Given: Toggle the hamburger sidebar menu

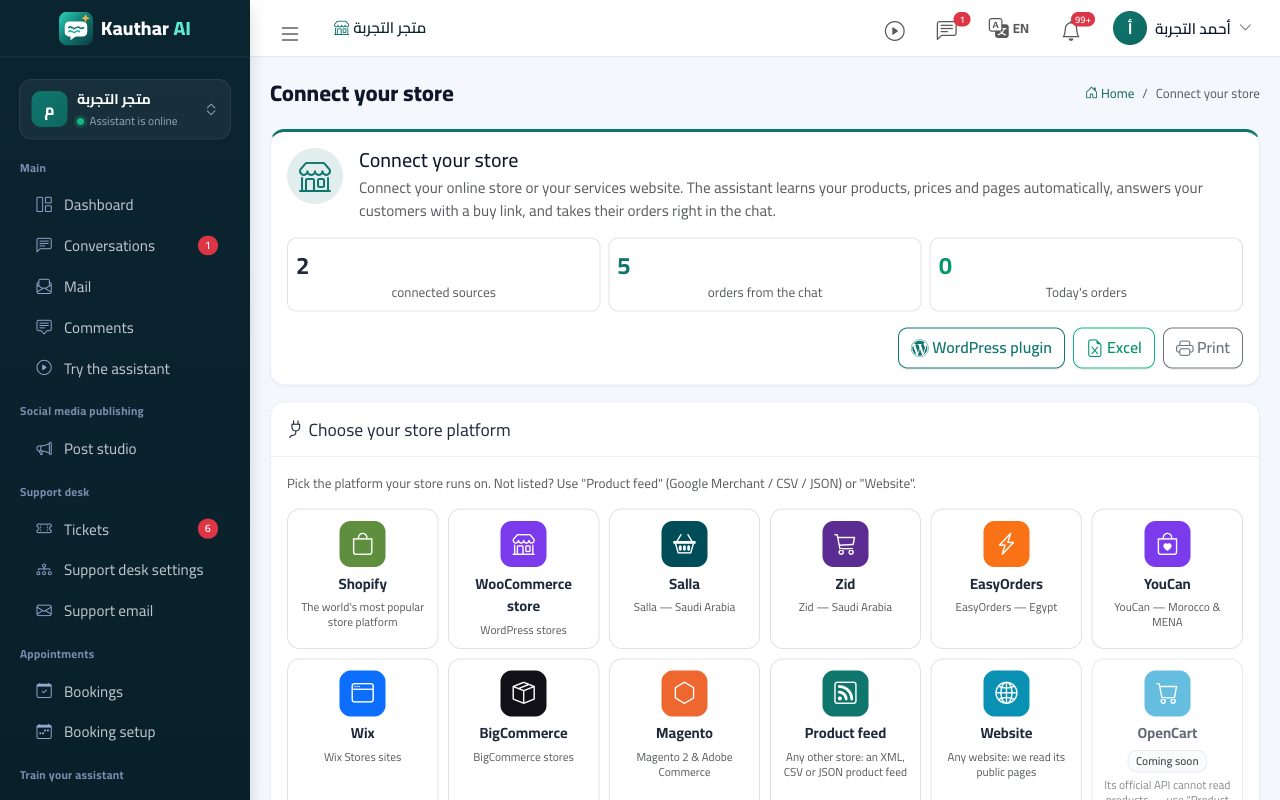Looking at the screenshot, I should [x=290, y=34].
